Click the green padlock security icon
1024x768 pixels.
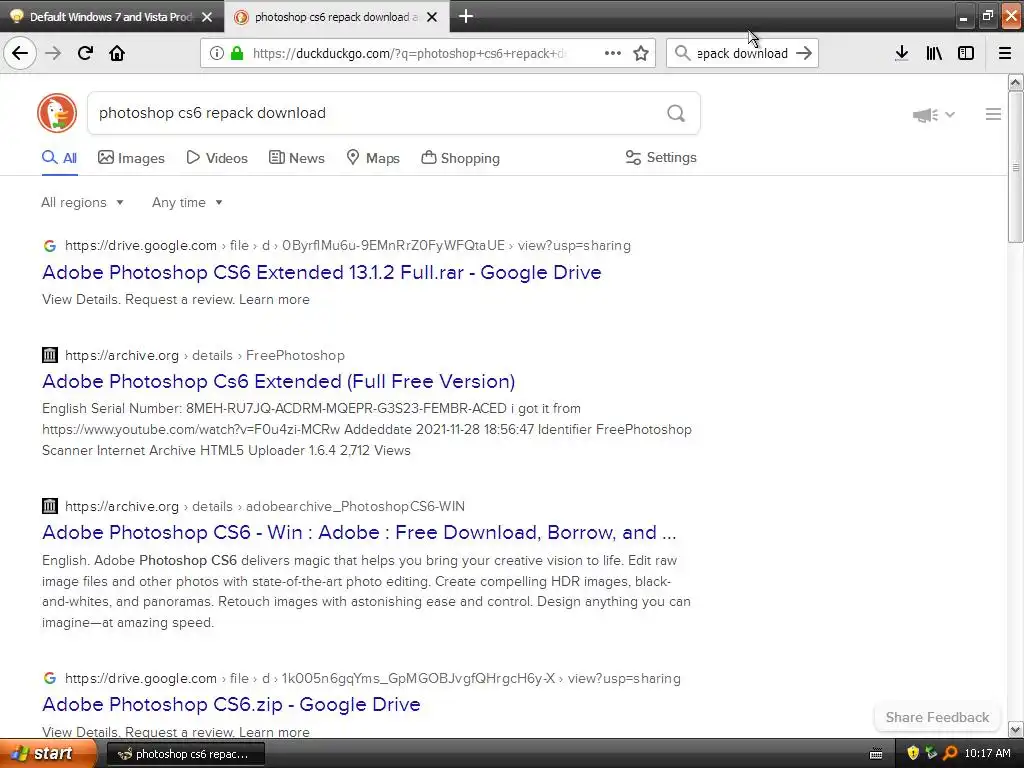click(x=237, y=53)
